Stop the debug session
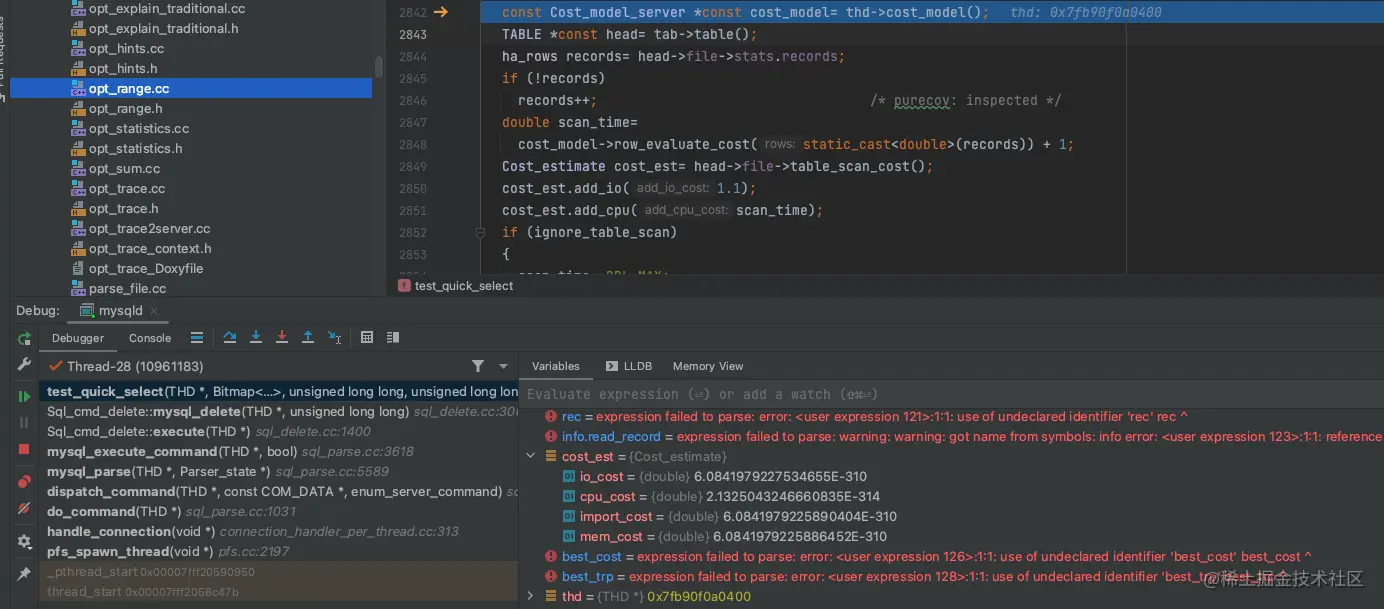 pyautogui.click(x=24, y=449)
